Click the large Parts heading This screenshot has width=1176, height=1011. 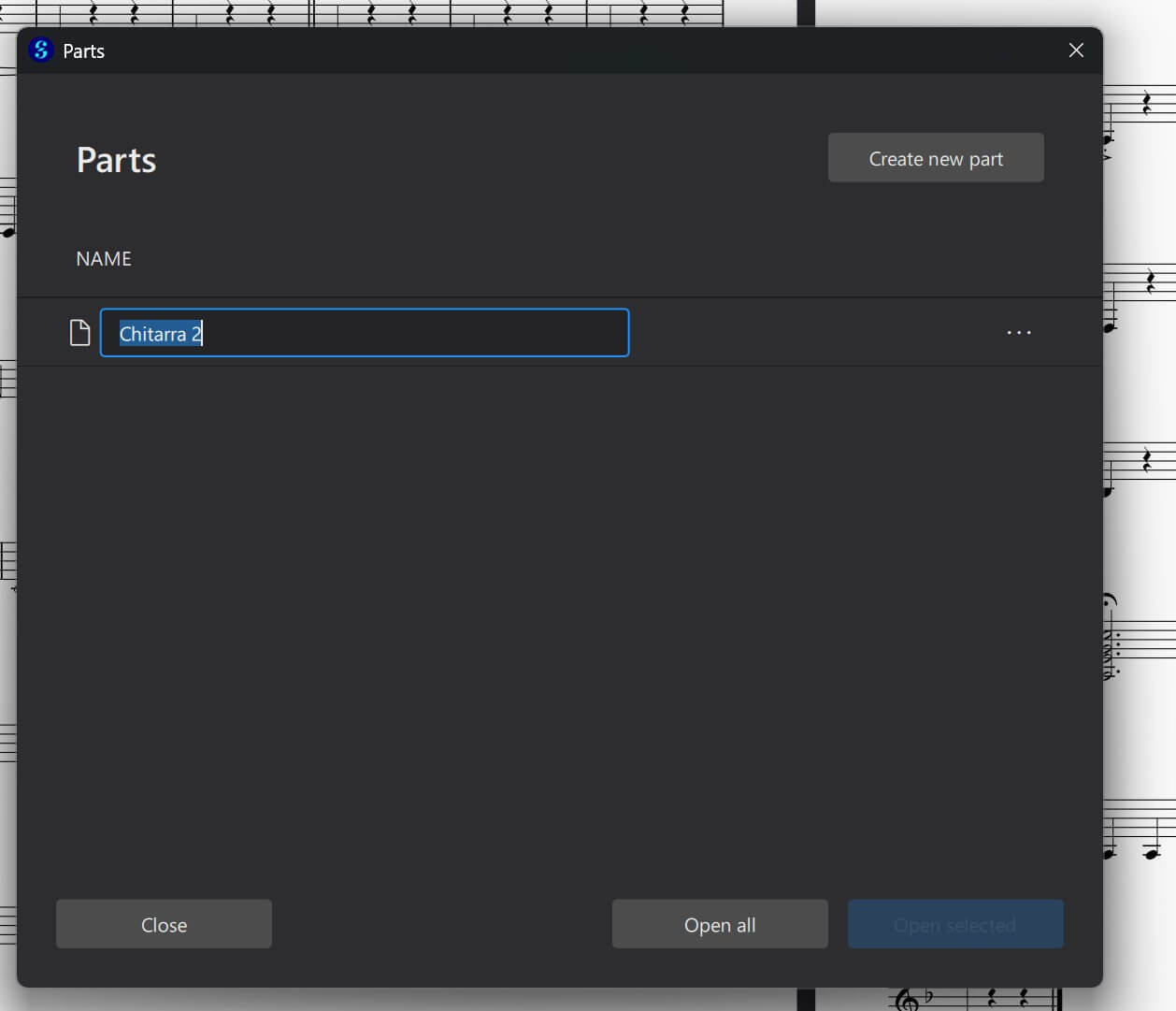coord(117,160)
